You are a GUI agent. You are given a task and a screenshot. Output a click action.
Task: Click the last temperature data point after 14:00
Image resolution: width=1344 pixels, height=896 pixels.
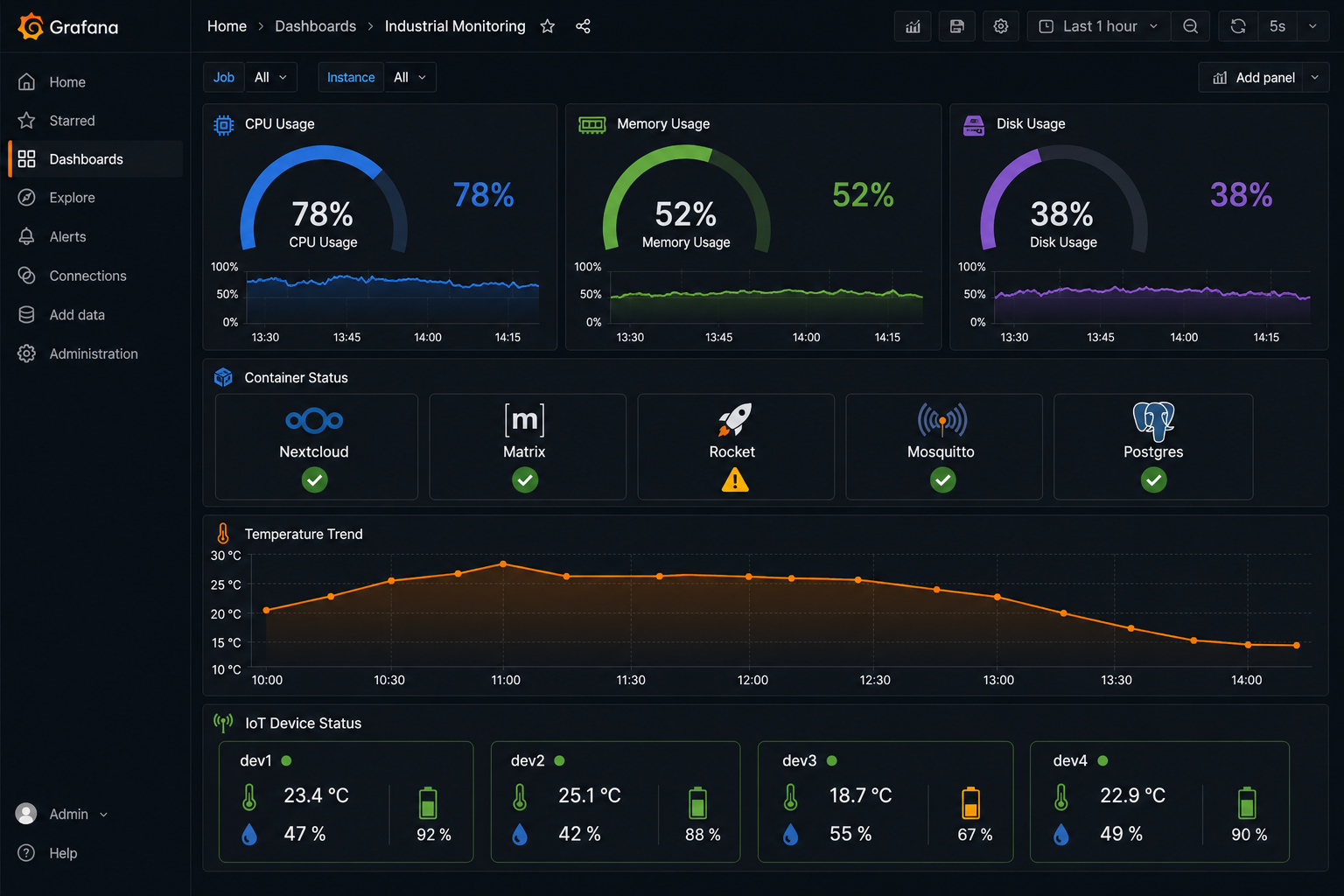[x=1297, y=646]
